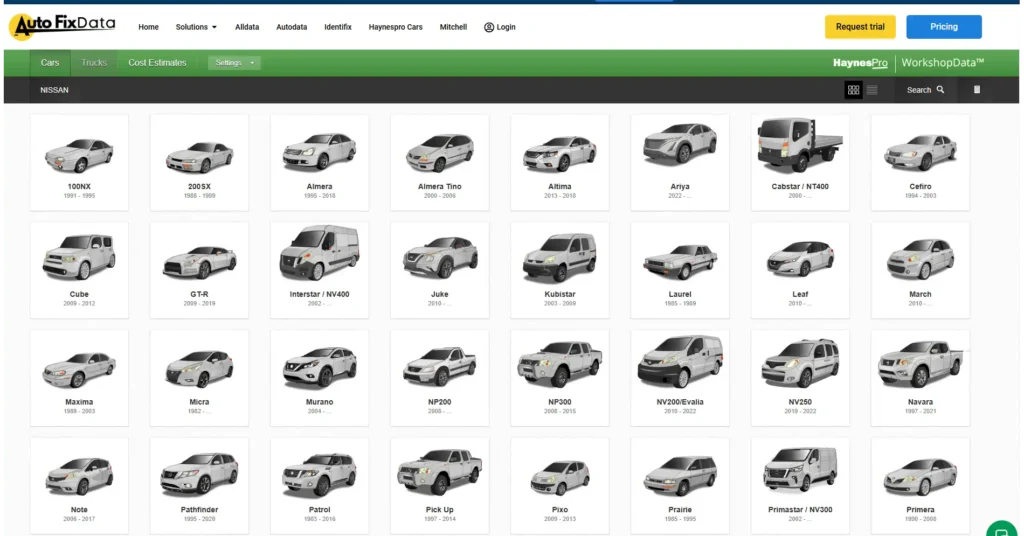Open the Mitchell menu item
Viewport: 1024px width, 536px height.
[x=453, y=27]
